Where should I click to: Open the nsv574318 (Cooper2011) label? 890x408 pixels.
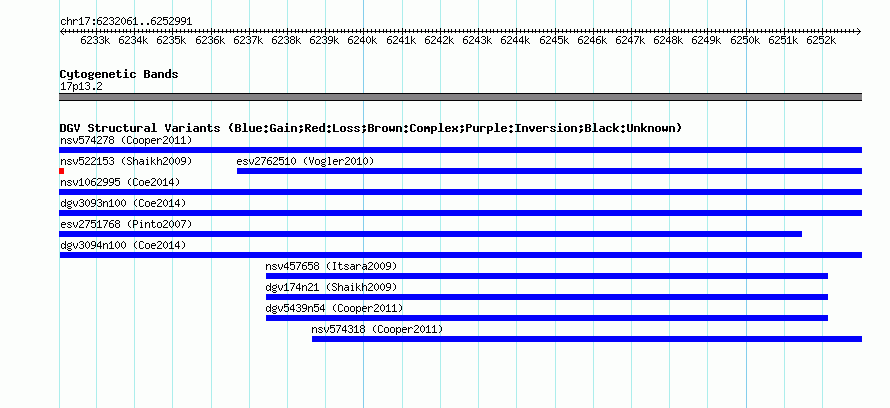[377, 329]
